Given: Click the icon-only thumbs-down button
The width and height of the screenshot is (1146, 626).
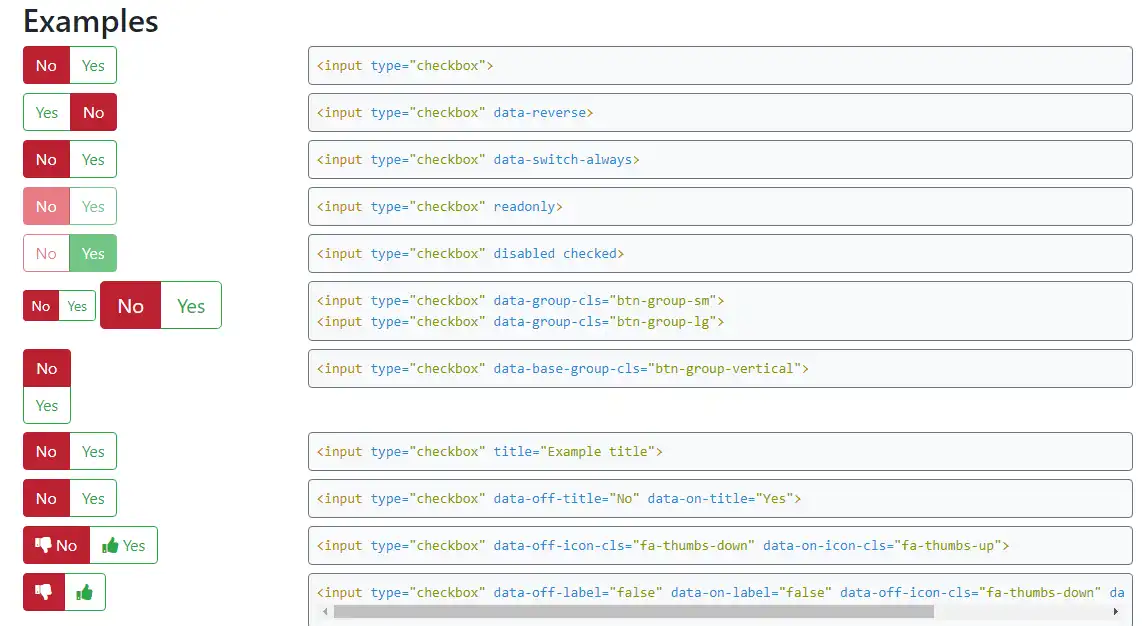Looking at the screenshot, I should point(44,592).
